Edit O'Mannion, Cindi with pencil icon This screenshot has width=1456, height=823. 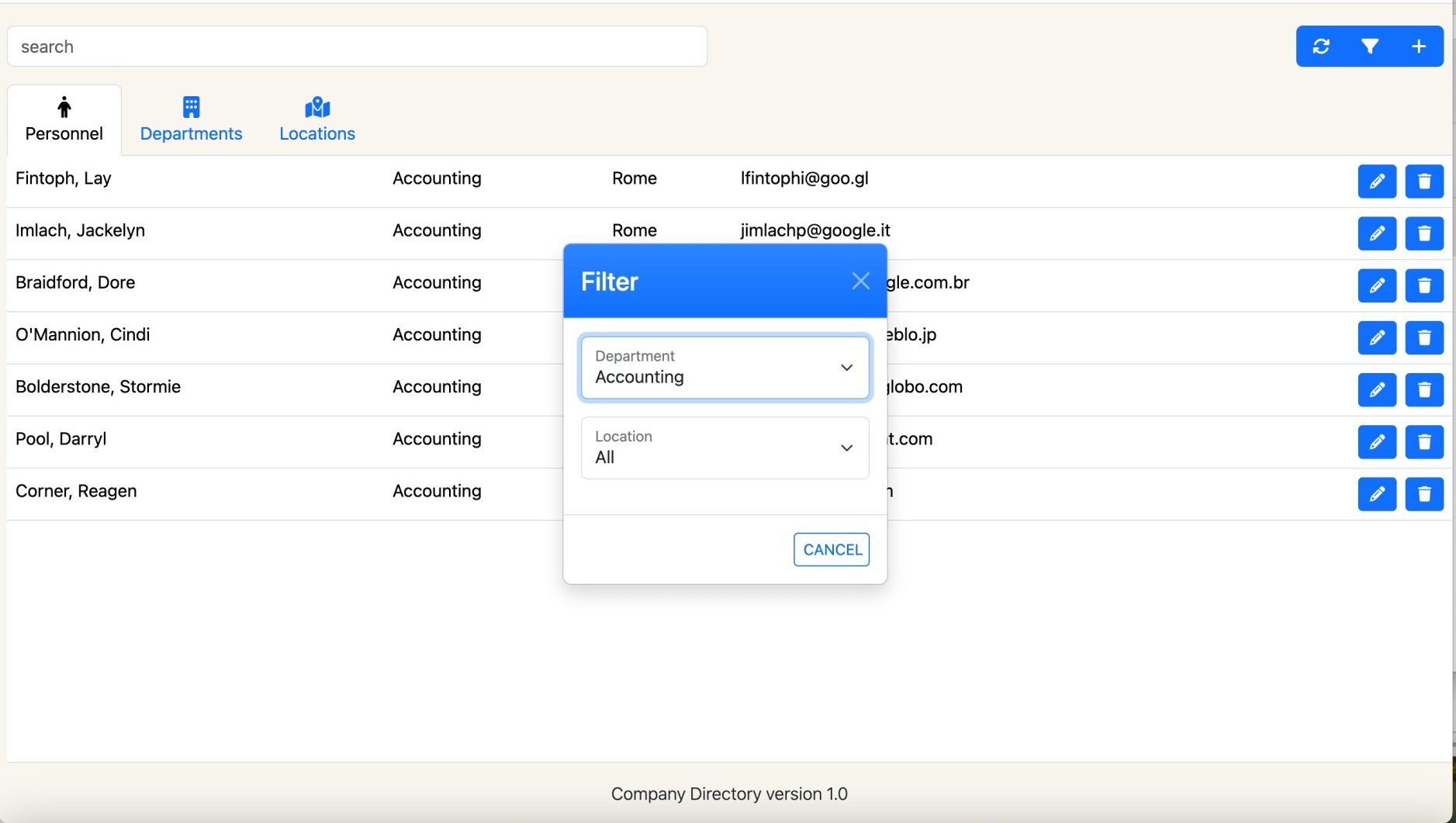1377,337
